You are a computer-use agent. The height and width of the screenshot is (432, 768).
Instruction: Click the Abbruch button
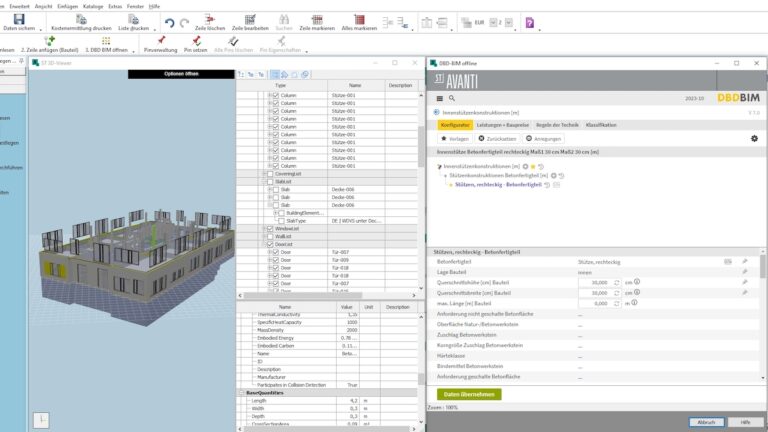[x=707, y=422]
